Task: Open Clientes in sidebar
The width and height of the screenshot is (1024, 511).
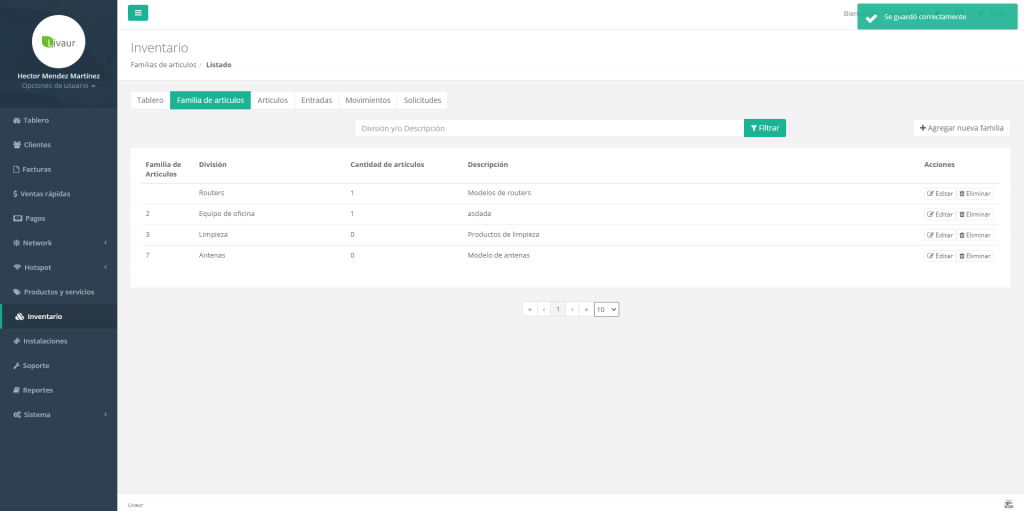Action: coord(59,144)
